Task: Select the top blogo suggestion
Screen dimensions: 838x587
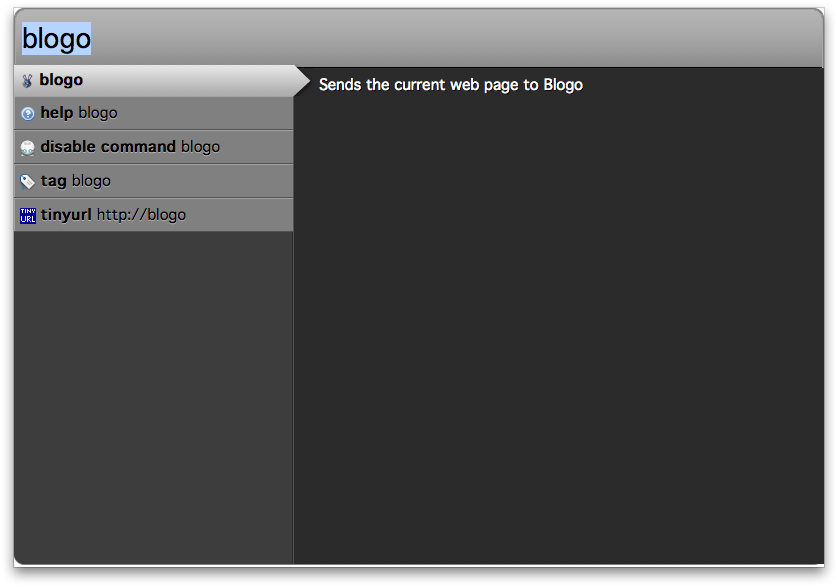Action: [150, 80]
